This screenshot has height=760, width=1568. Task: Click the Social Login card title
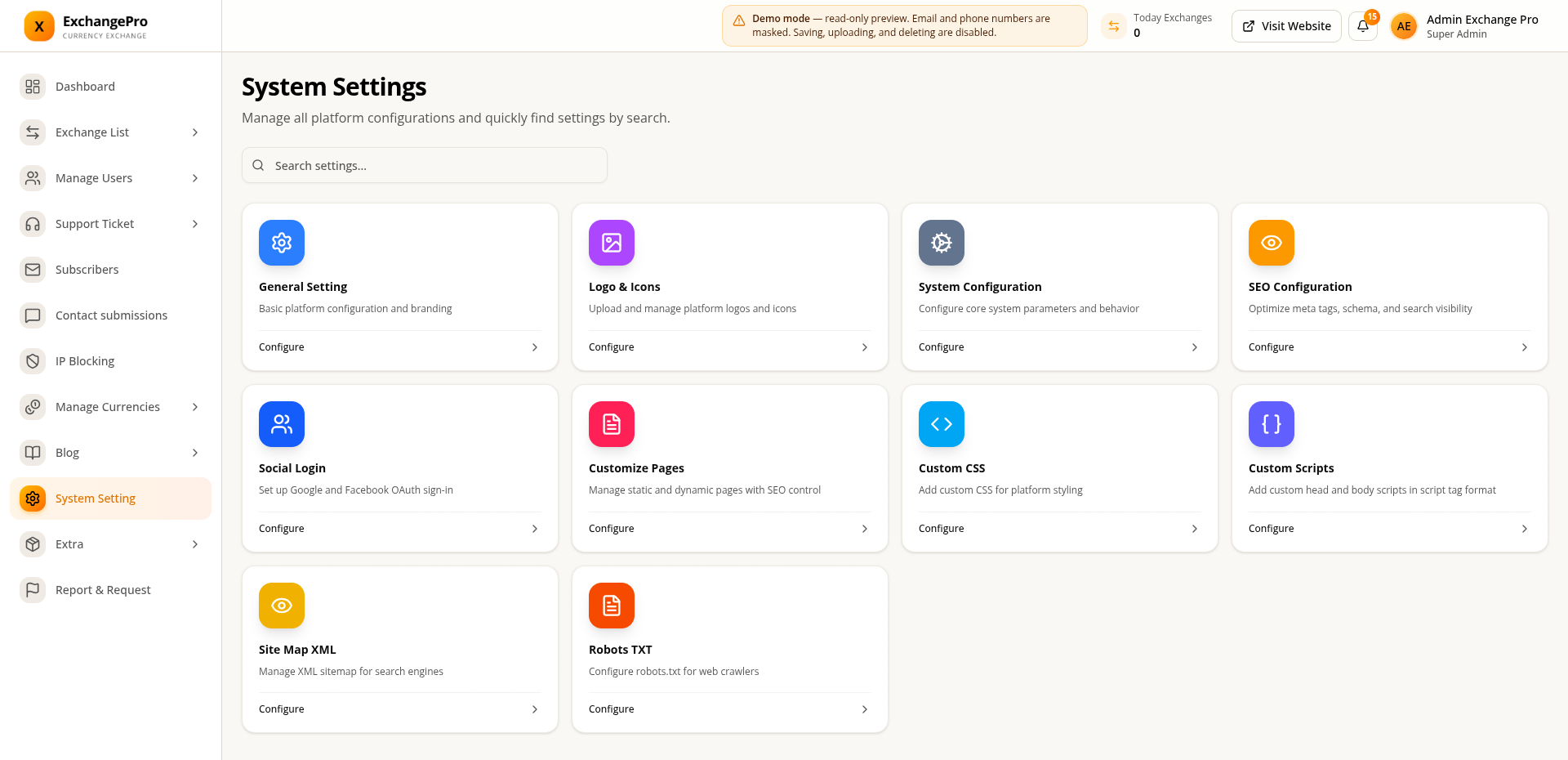[x=292, y=468]
